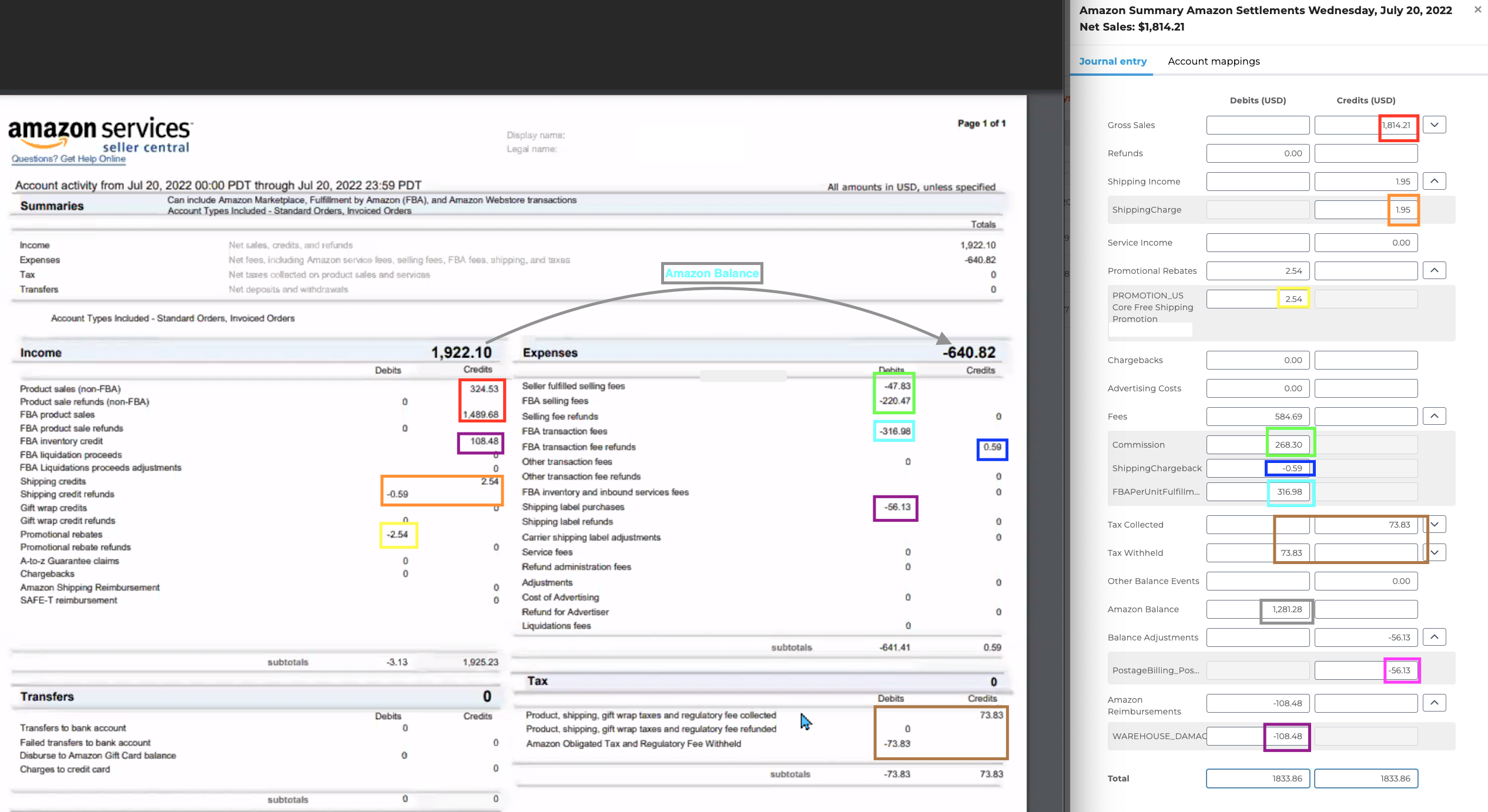Image resolution: width=1488 pixels, height=812 pixels.
Task: Click the Total debits field
Action: click(x=1258, y=779)
